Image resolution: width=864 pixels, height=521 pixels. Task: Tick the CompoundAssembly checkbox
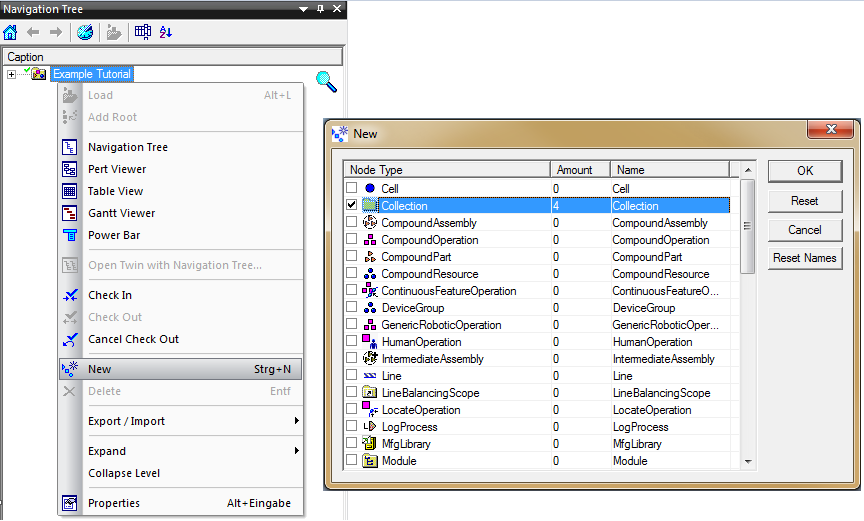352,222
